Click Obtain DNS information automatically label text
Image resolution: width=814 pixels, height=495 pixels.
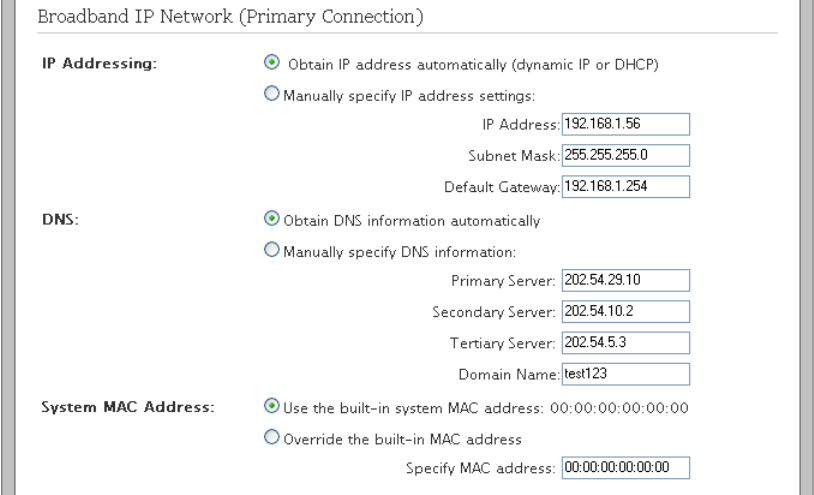(412, 221)
